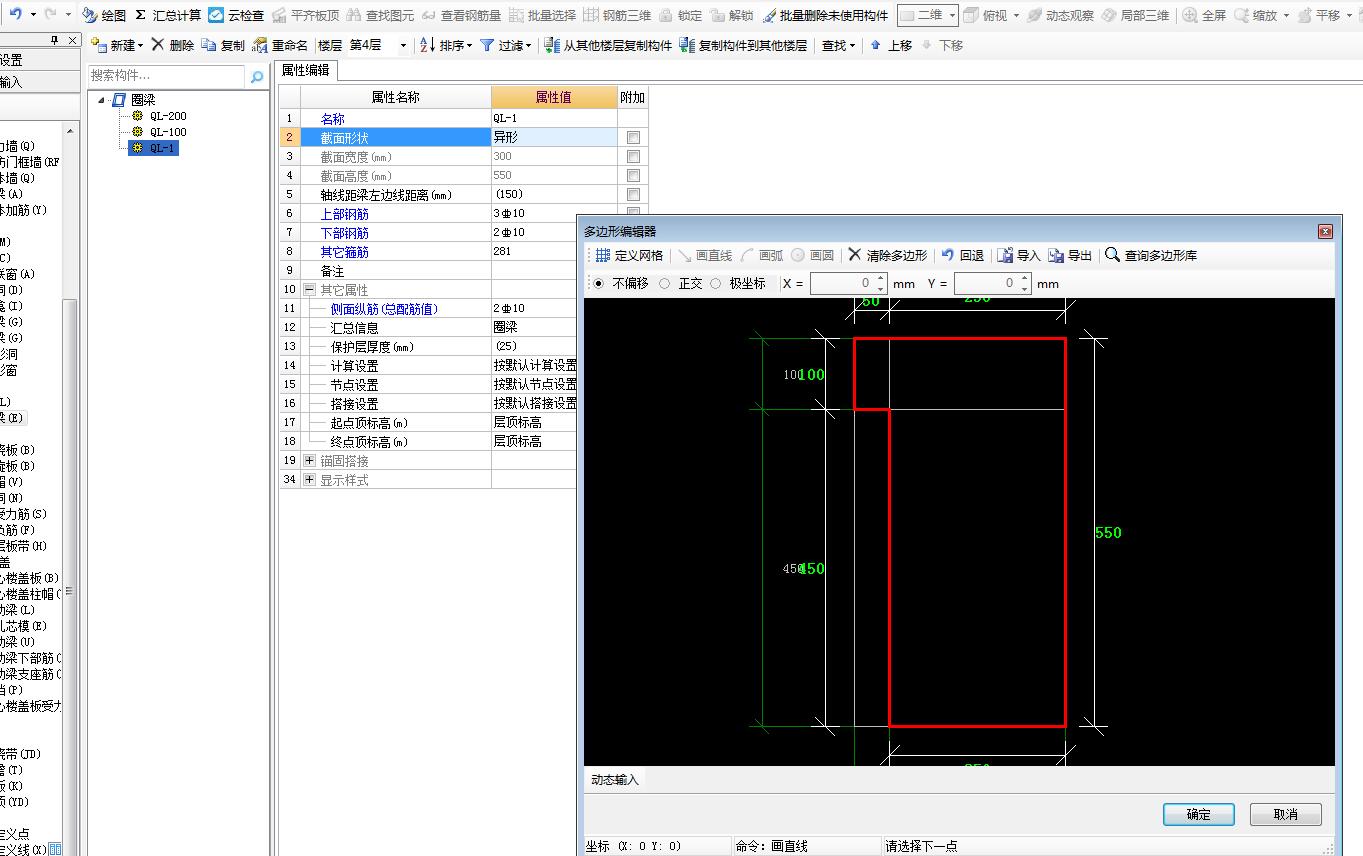Expand 锚固搭接 group
1363x856 pixels.
[309, 461]
